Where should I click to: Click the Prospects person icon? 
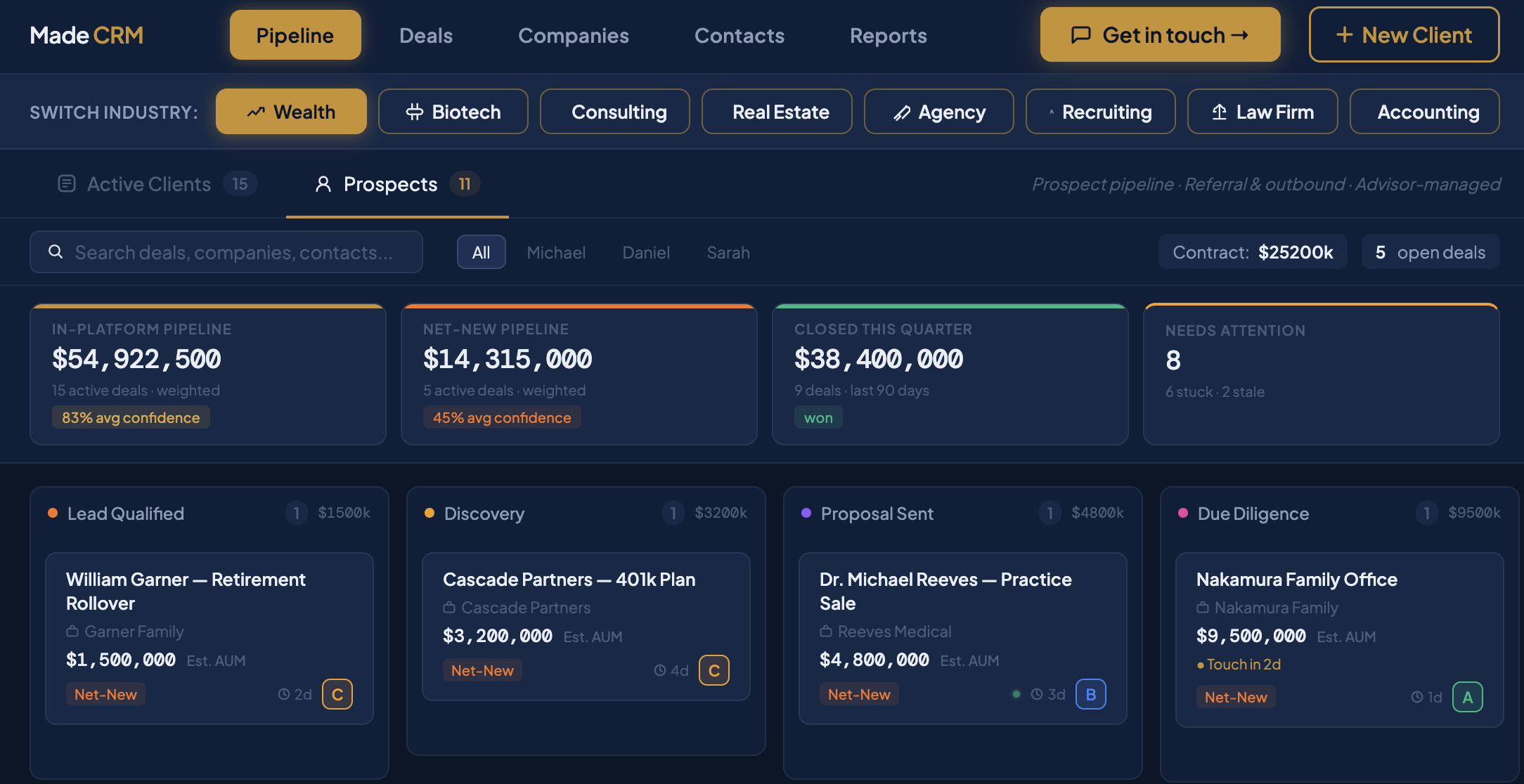point(323,184)
